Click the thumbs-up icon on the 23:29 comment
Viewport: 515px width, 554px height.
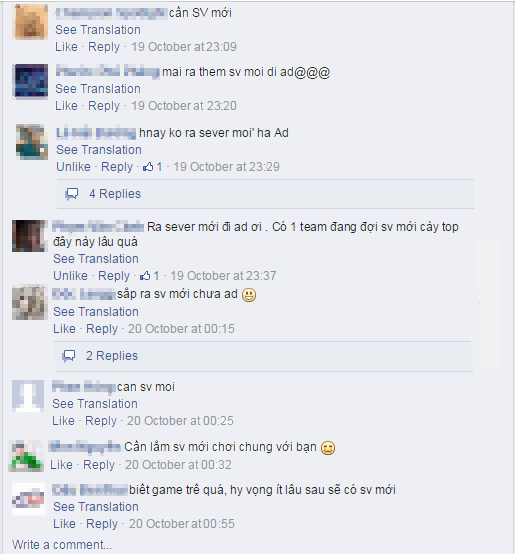click(148, 166)
